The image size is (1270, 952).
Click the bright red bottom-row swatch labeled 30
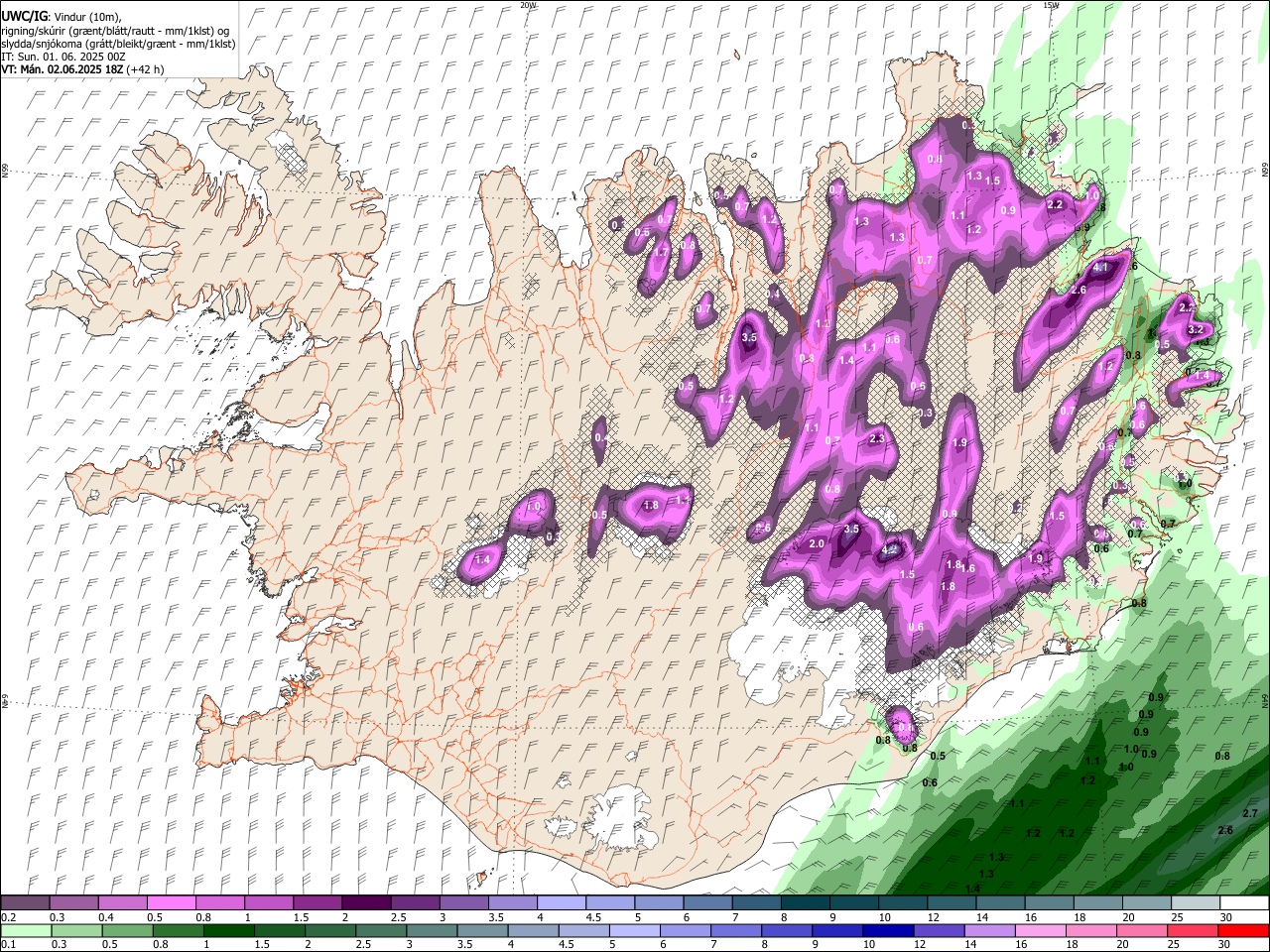[1243, 930]
